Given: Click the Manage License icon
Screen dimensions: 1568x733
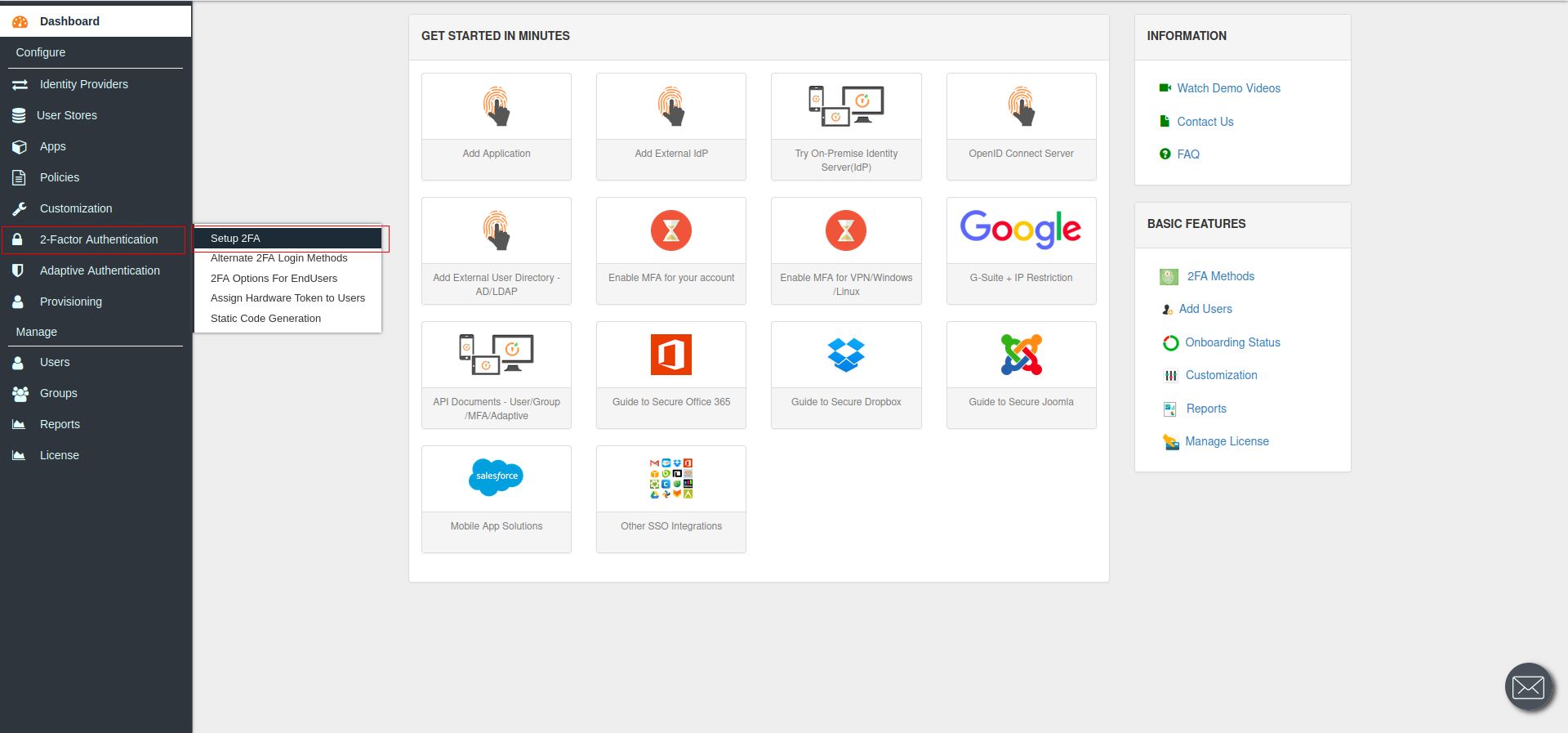Looking at the screenshot, I should (1171, 442).
